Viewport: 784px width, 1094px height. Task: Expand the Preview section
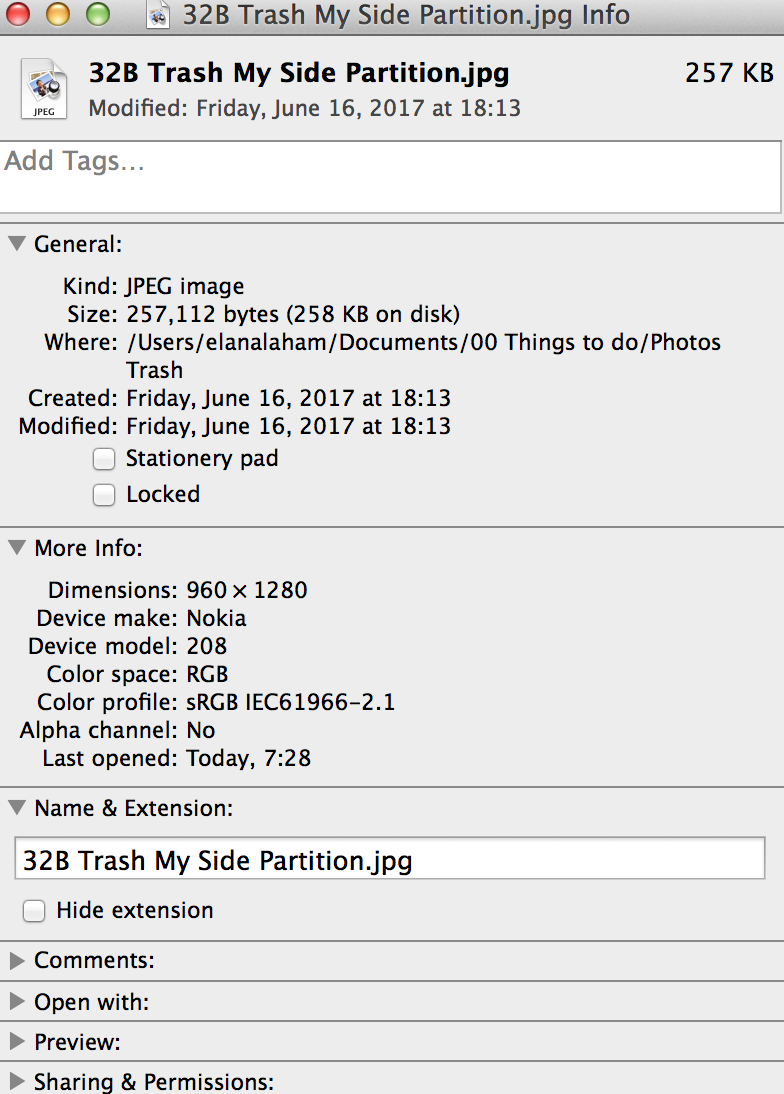[17, 1042]
